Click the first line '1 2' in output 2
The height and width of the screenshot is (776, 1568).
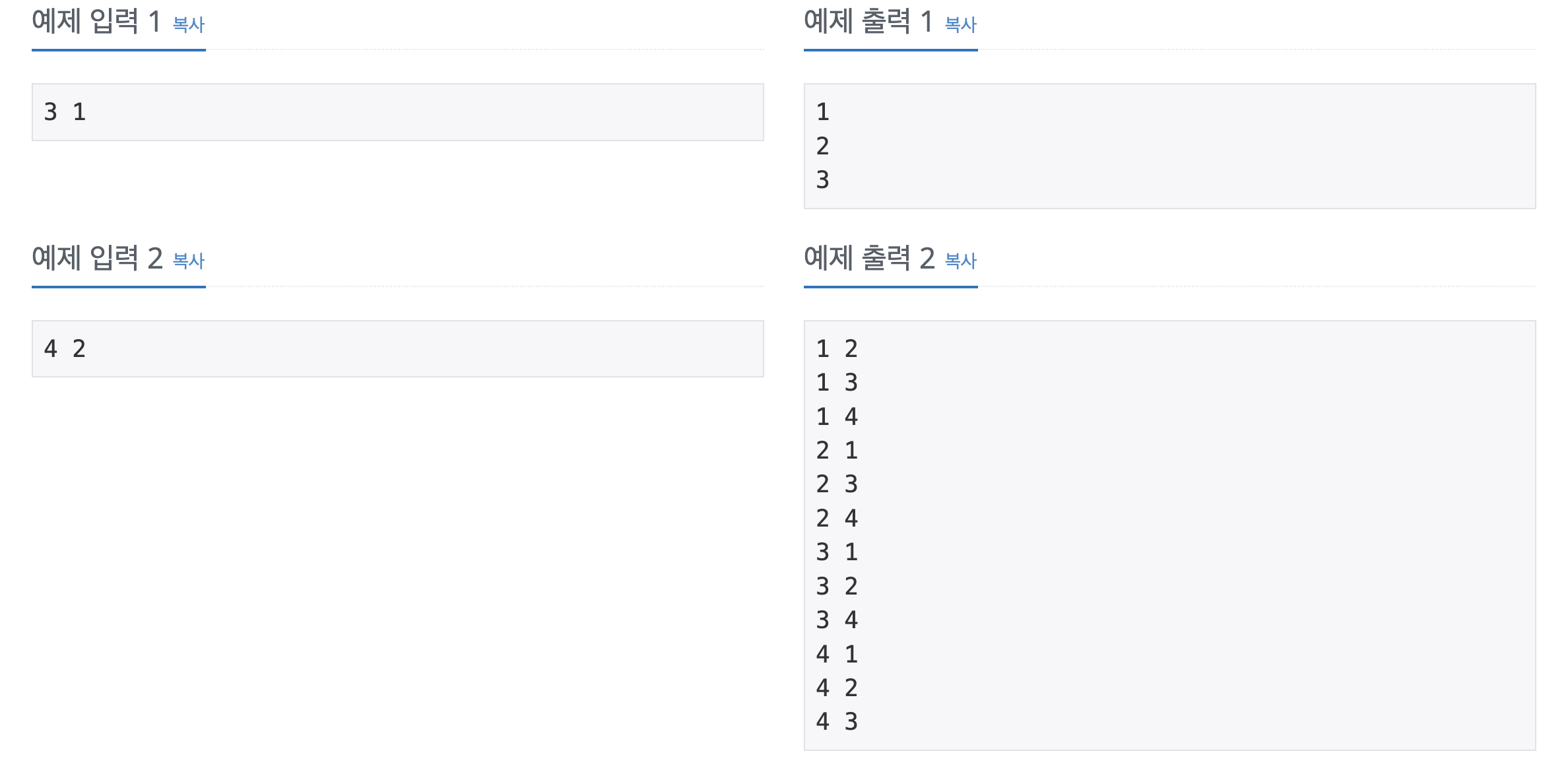(x=837, y=349)
